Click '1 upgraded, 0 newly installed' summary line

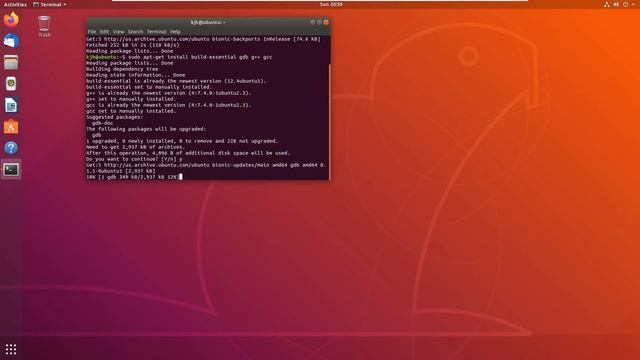(x=182, y=141)
